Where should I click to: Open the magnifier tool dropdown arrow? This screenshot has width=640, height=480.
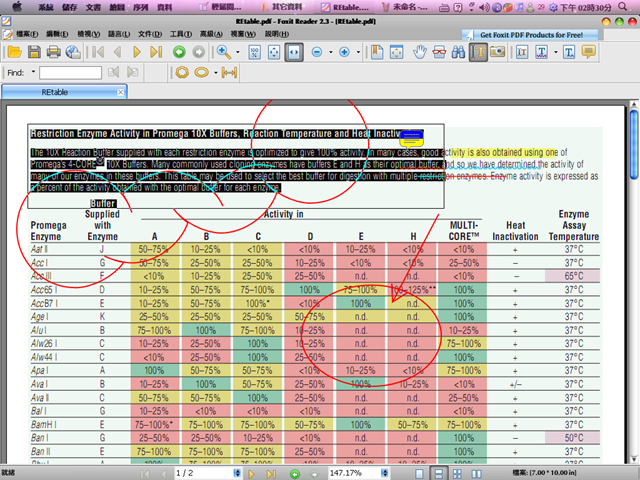tap(238, 52)
